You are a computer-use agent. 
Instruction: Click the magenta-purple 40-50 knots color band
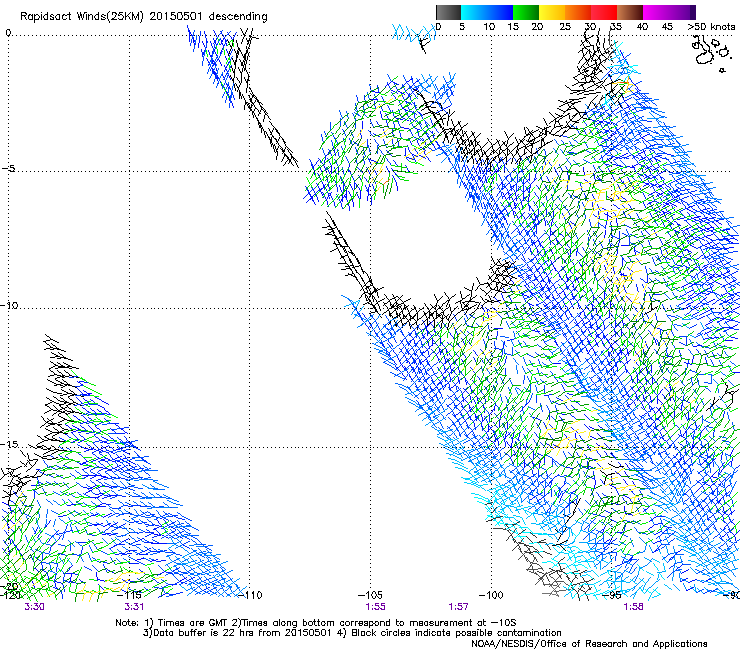click(669, 12)
